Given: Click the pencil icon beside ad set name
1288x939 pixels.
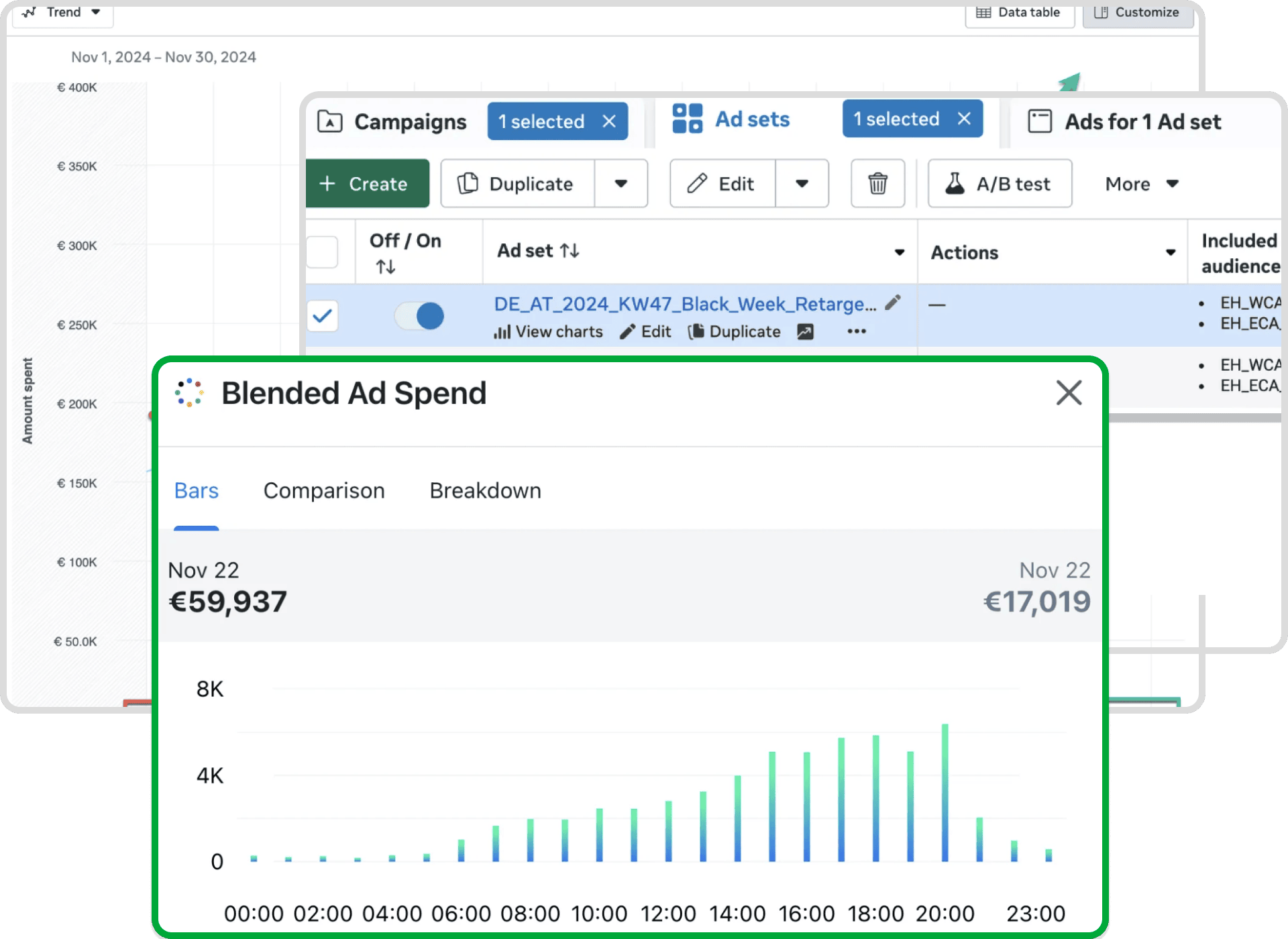Looking at the screenshot, I should coord(893,303).
